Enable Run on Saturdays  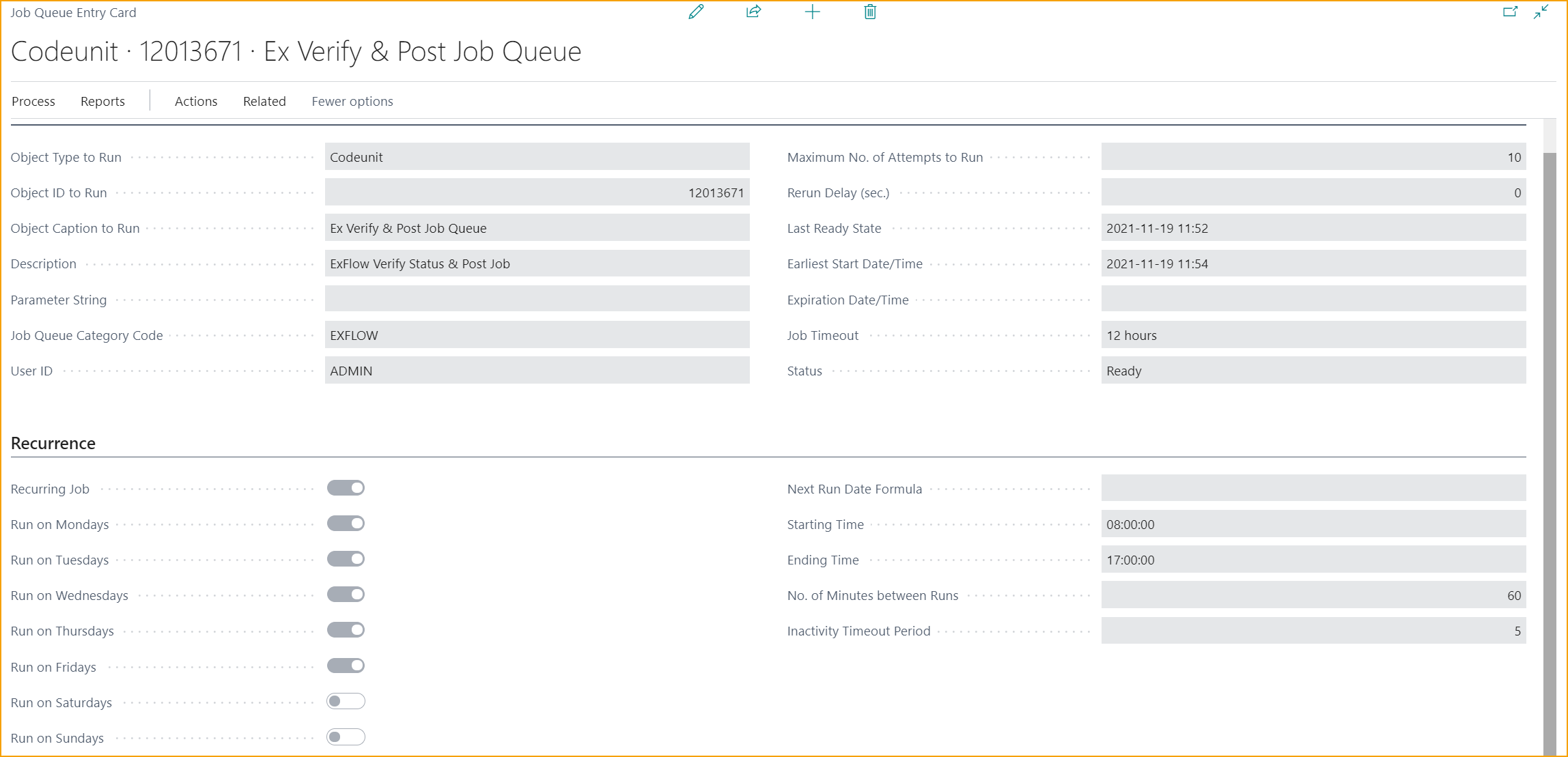[x=346, y=701]
